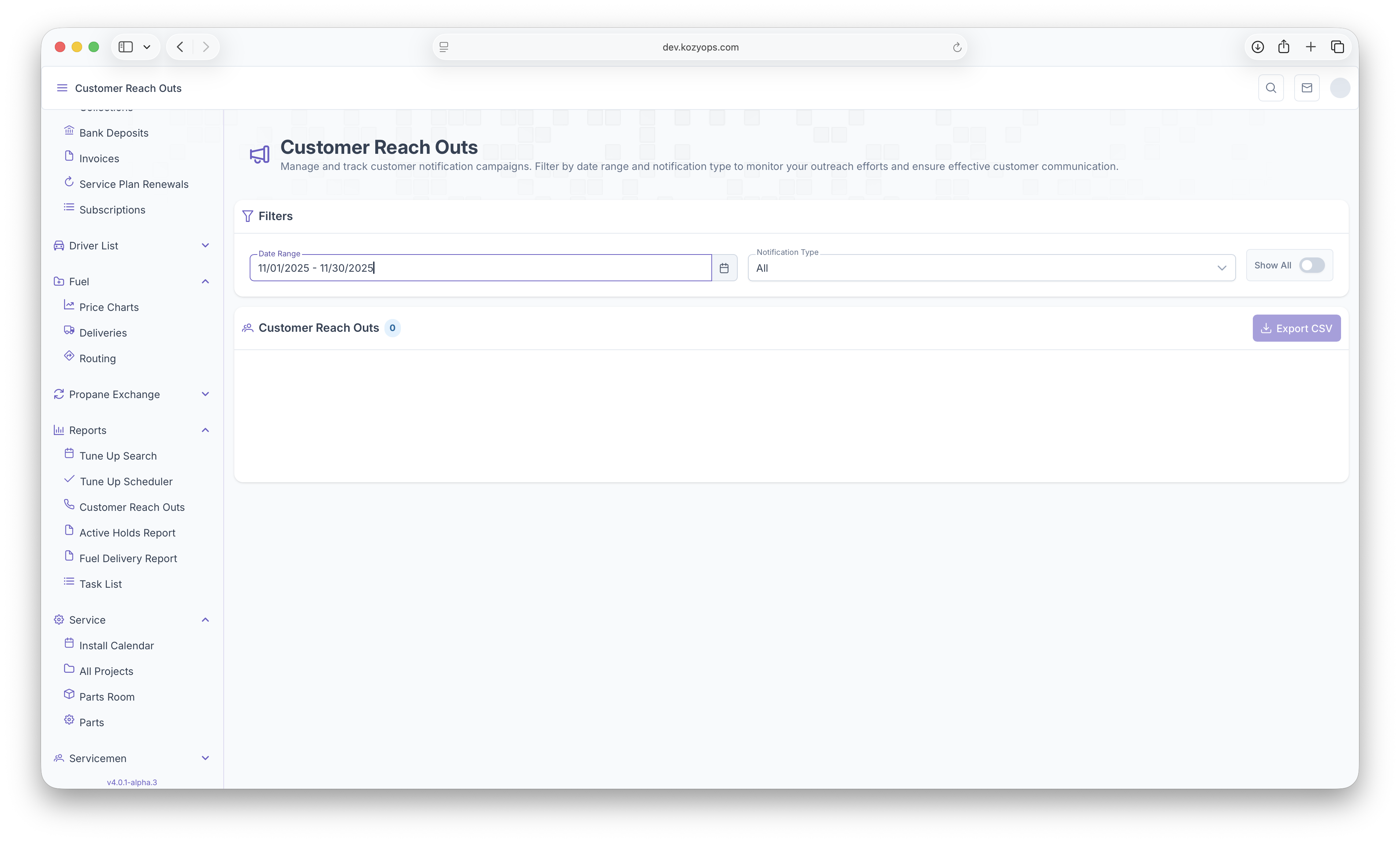Screen dimensions: 1400x843
Task: Click the user avatar circle
Action: 1340,88
